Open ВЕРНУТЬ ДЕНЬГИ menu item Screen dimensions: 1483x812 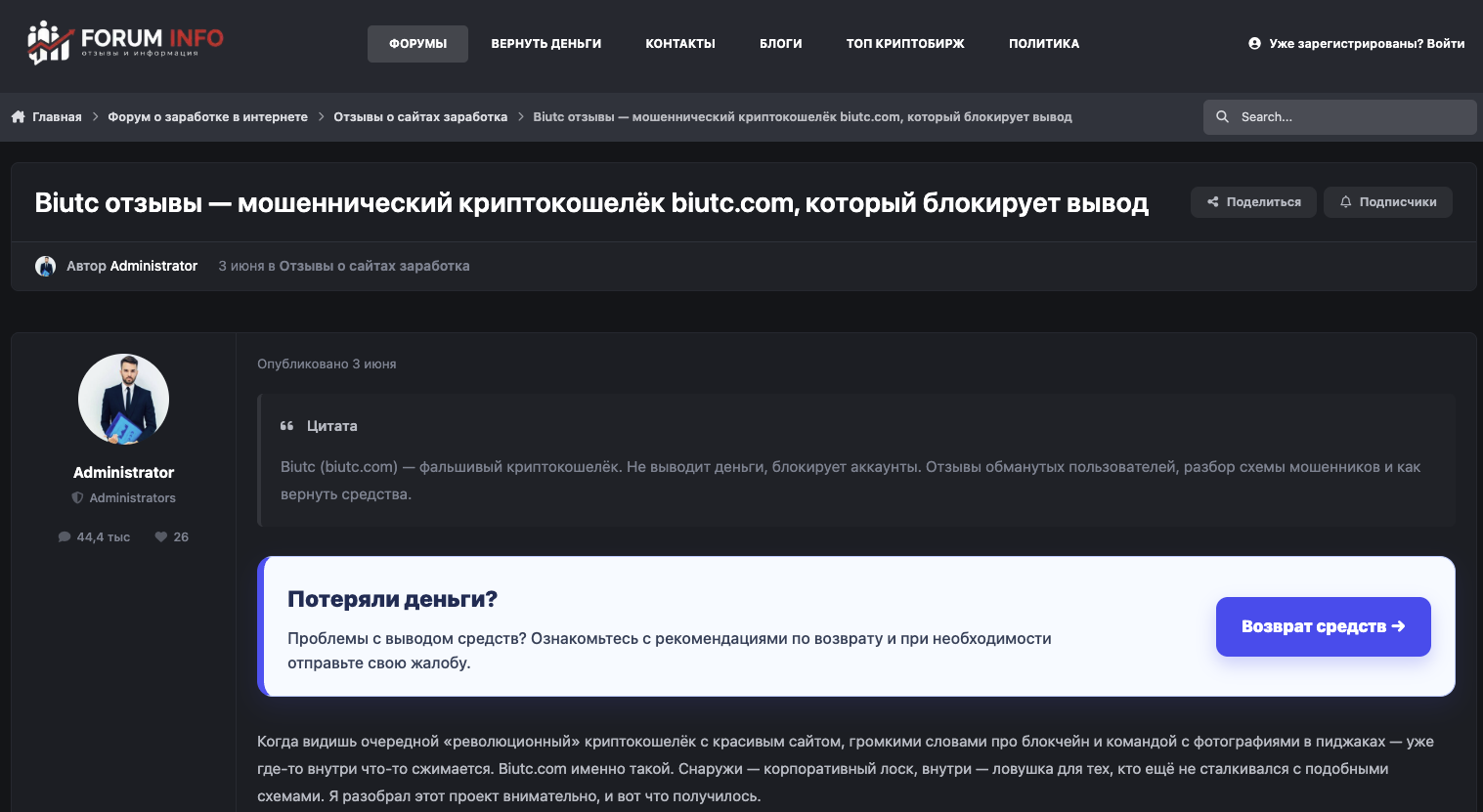(x=546, y=44)
